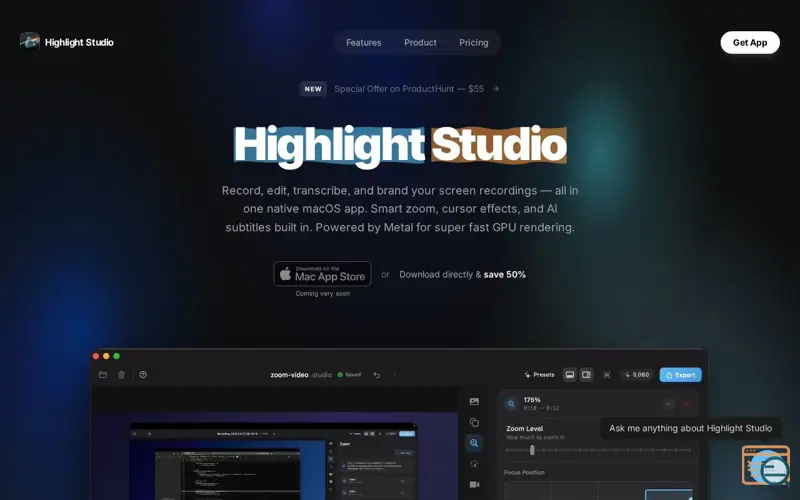Select the camera sidebar icon
800x500 pixels.
(x=474, y=484)
